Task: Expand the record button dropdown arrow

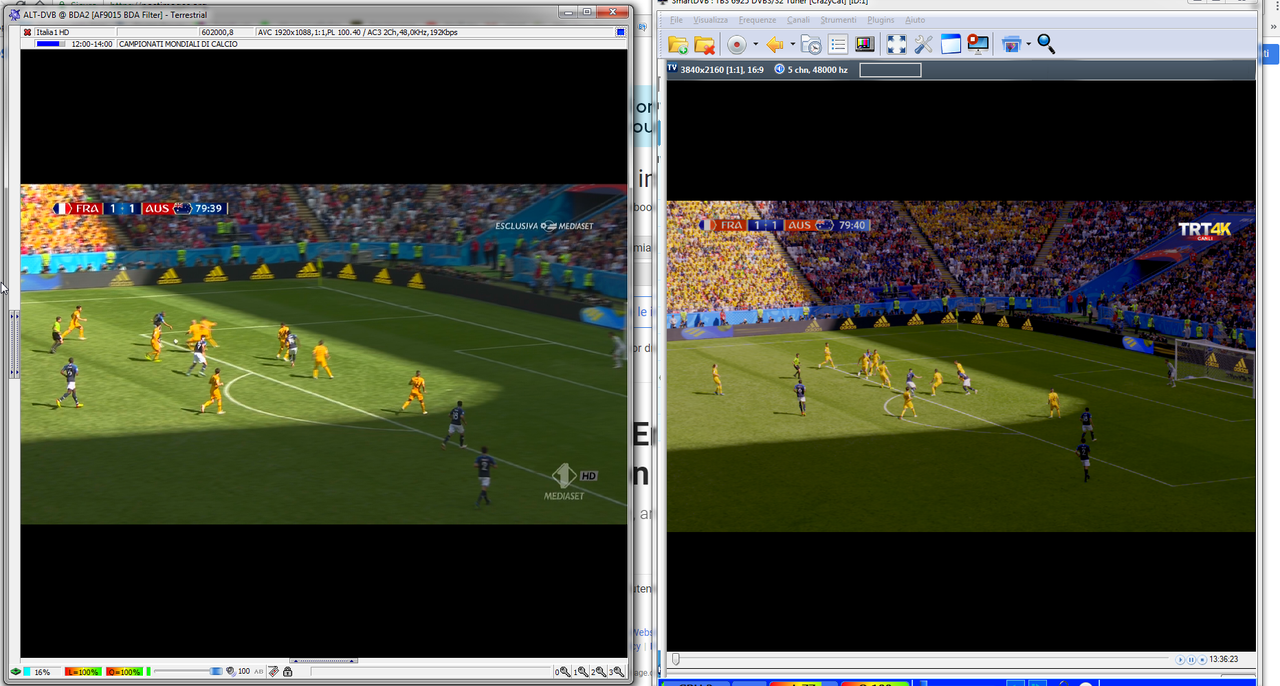Action: [x=755, y=44]
